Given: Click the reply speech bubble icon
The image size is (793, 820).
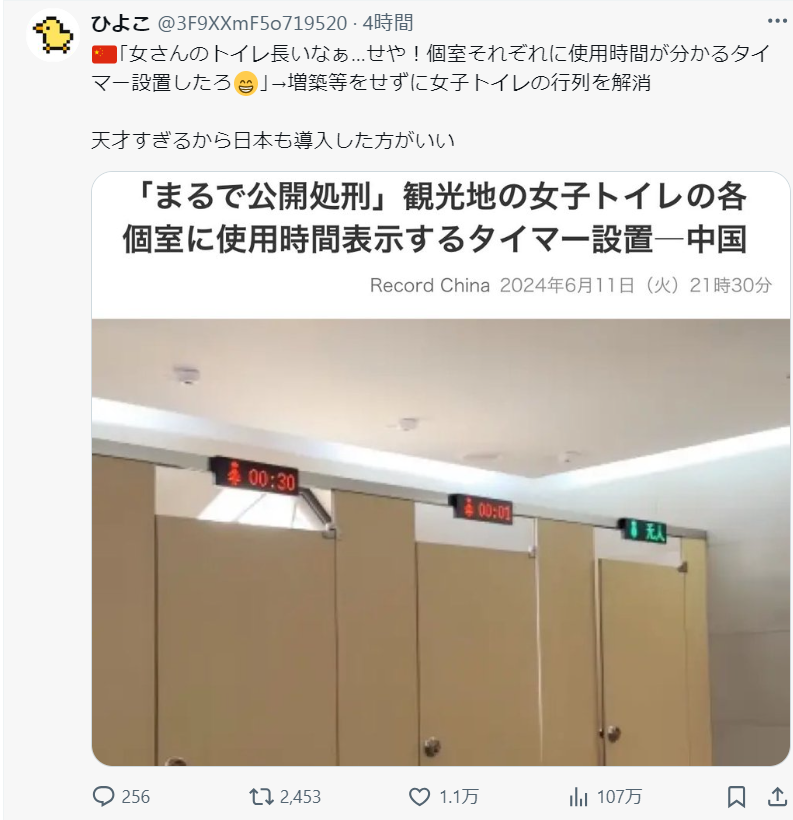Looking at the screenshot, I should tap(103, 796).
